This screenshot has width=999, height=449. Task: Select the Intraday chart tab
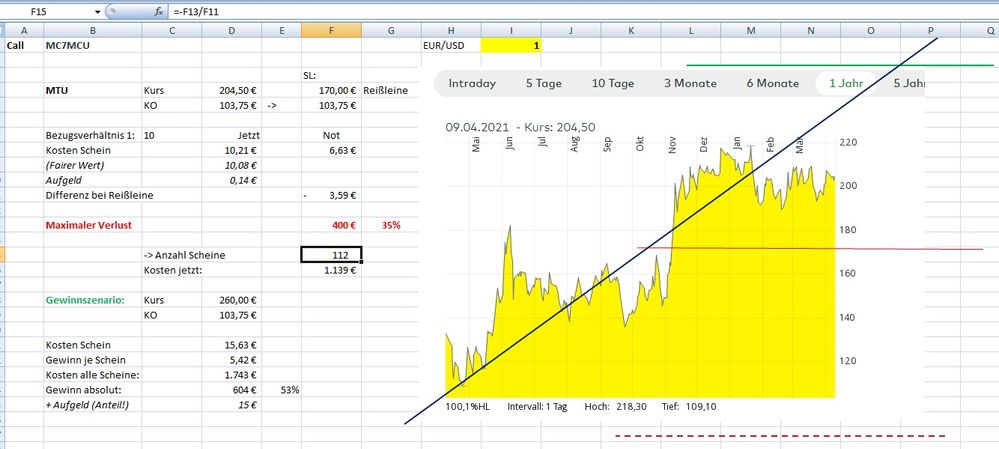point(472,83)
